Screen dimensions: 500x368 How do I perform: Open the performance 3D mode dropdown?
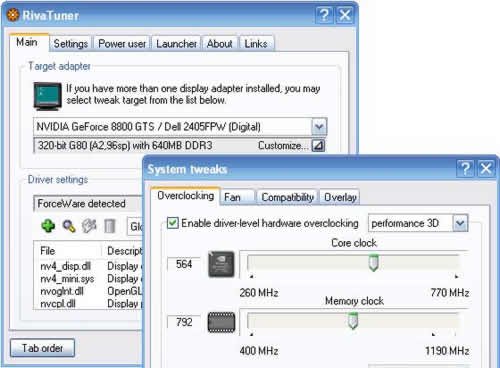[460, 223]
